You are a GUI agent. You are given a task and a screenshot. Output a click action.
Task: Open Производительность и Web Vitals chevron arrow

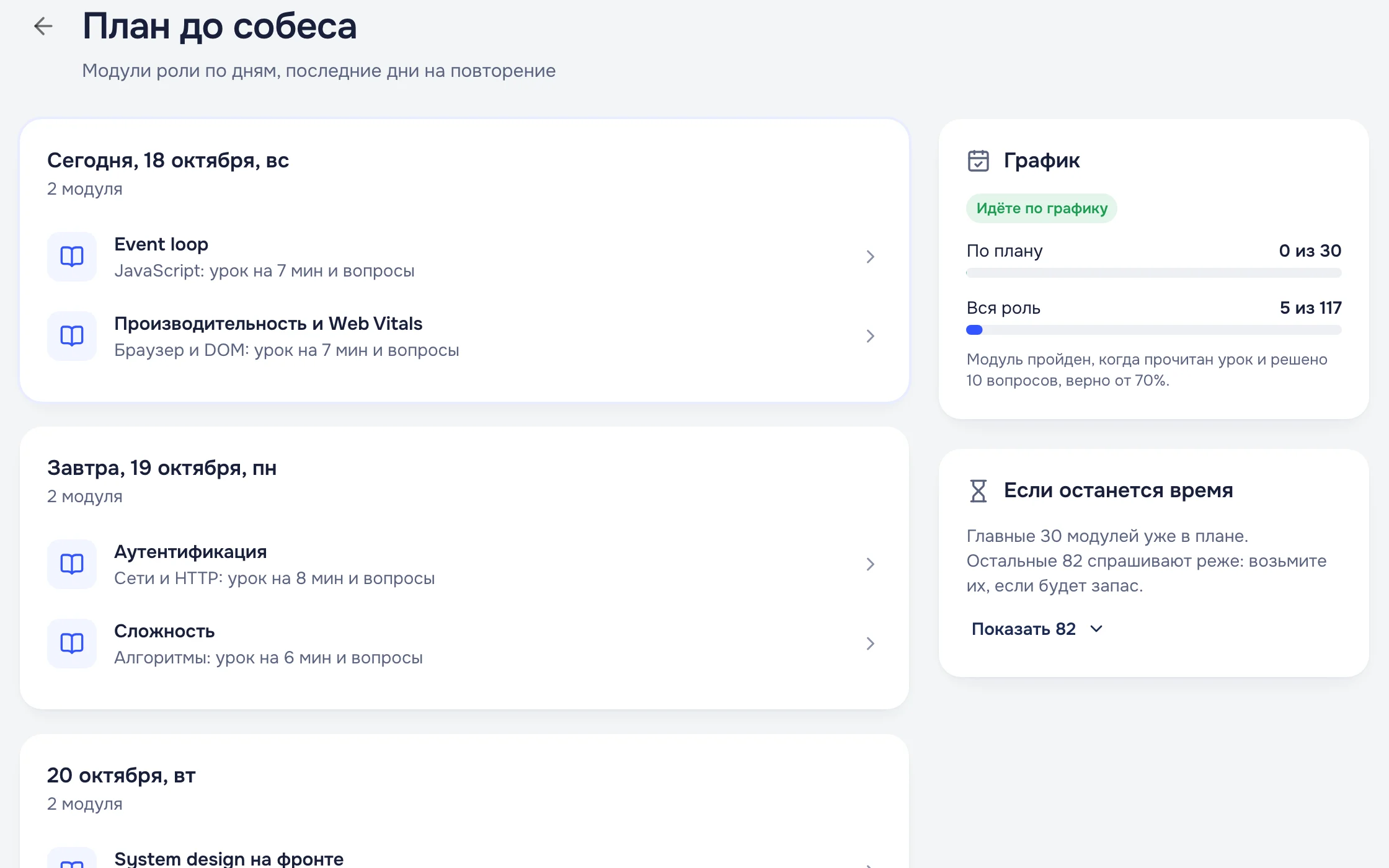870,336
